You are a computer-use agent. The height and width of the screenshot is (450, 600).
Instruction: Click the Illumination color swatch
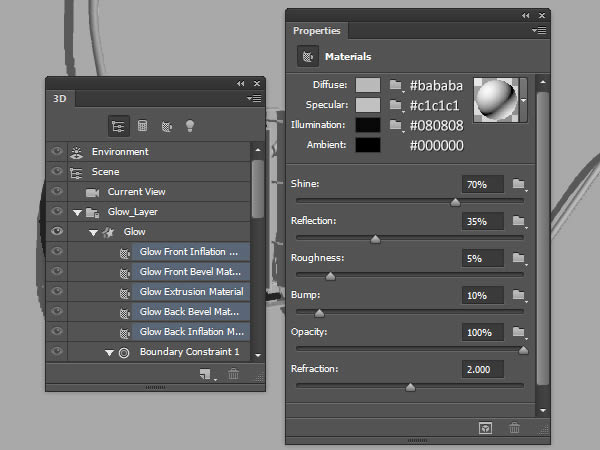[x=368, y=125]
